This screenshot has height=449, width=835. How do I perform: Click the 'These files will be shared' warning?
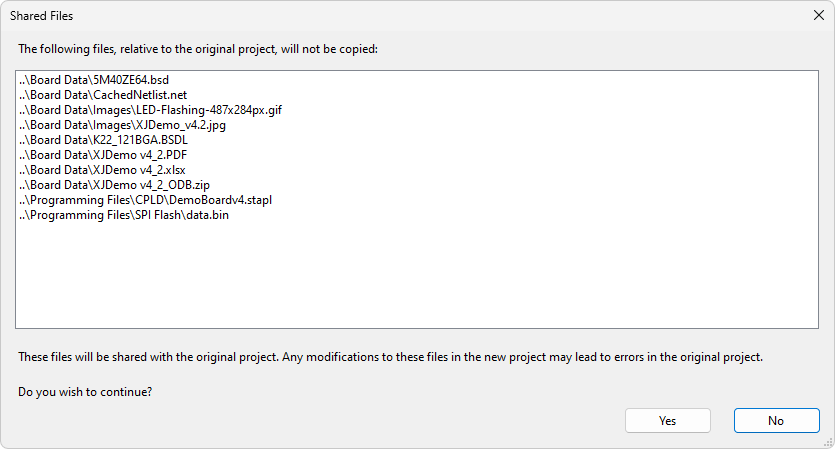390,357
